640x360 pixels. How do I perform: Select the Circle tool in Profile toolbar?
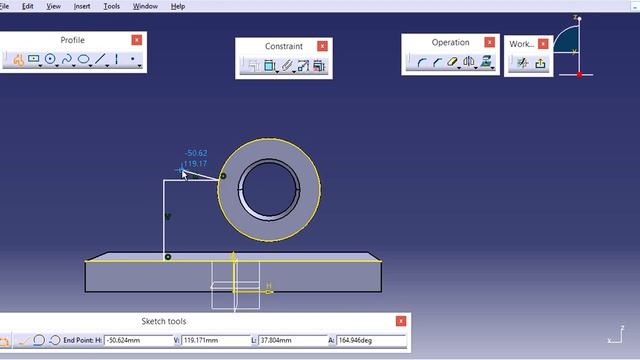[x=50, y=59]
